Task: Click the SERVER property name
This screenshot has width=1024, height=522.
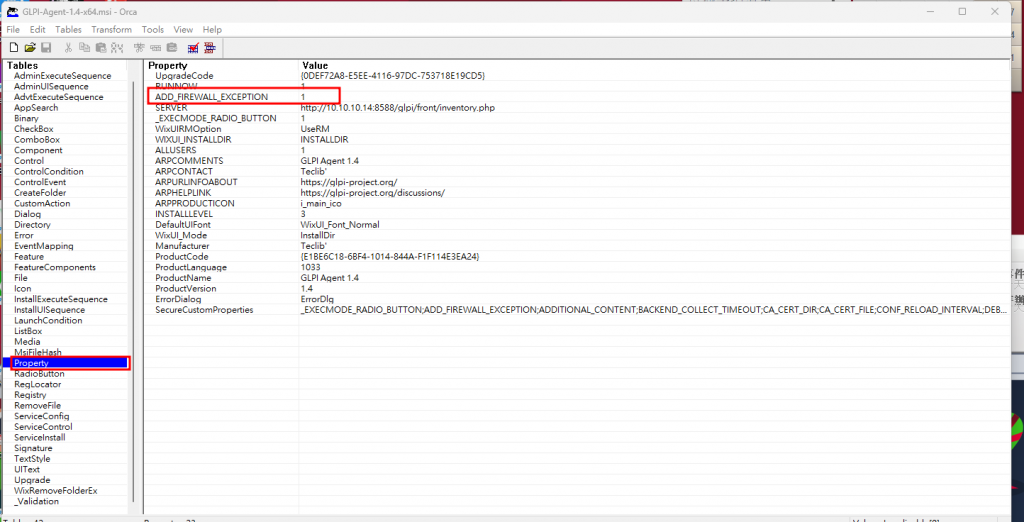Action: pos(171,108)
